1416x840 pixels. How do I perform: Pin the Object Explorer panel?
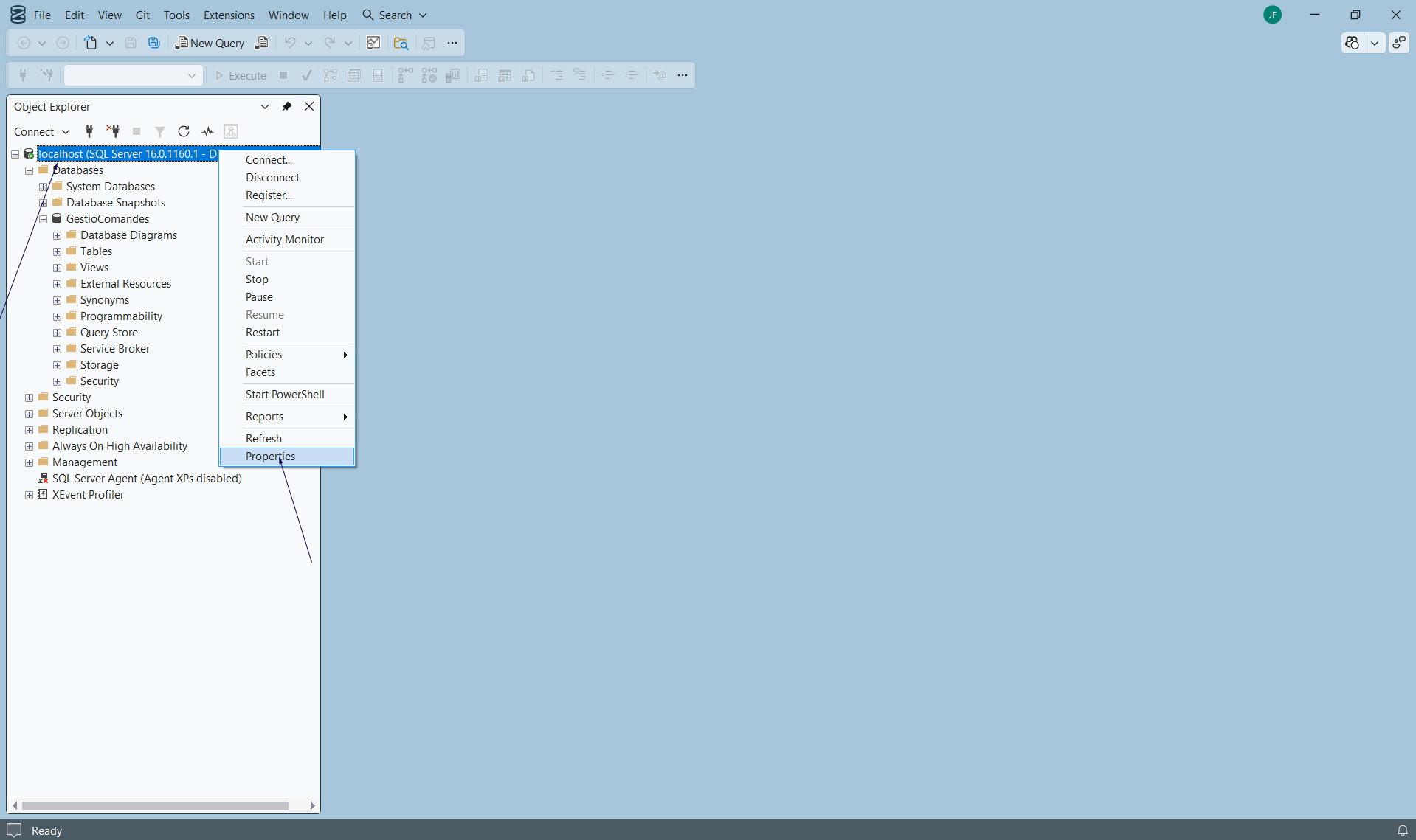[x=287, y=106]
